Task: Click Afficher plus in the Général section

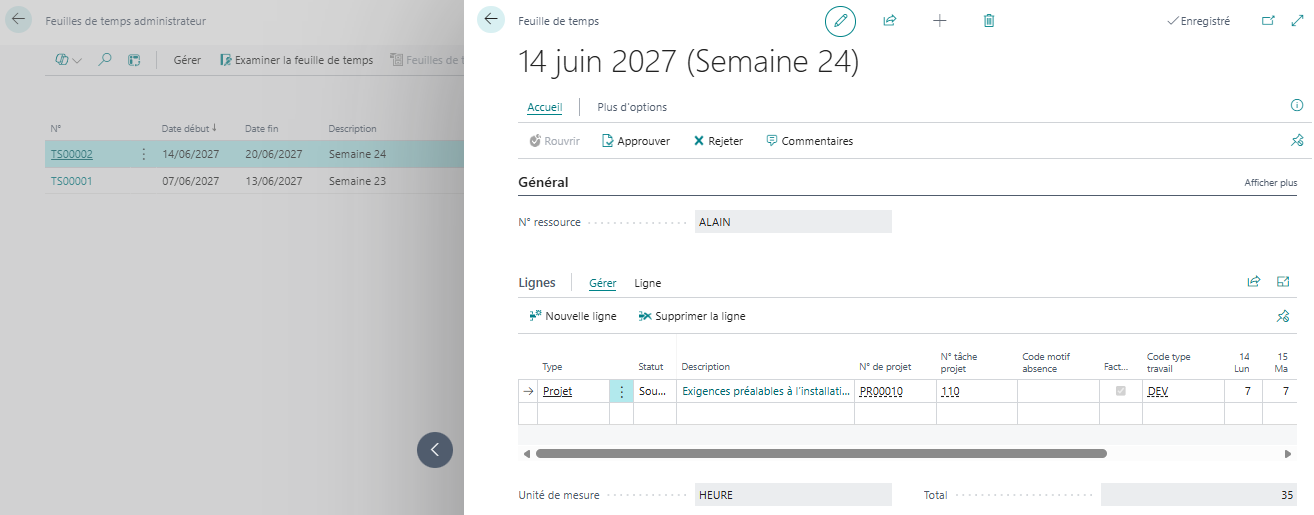Action: [1270, 183]
